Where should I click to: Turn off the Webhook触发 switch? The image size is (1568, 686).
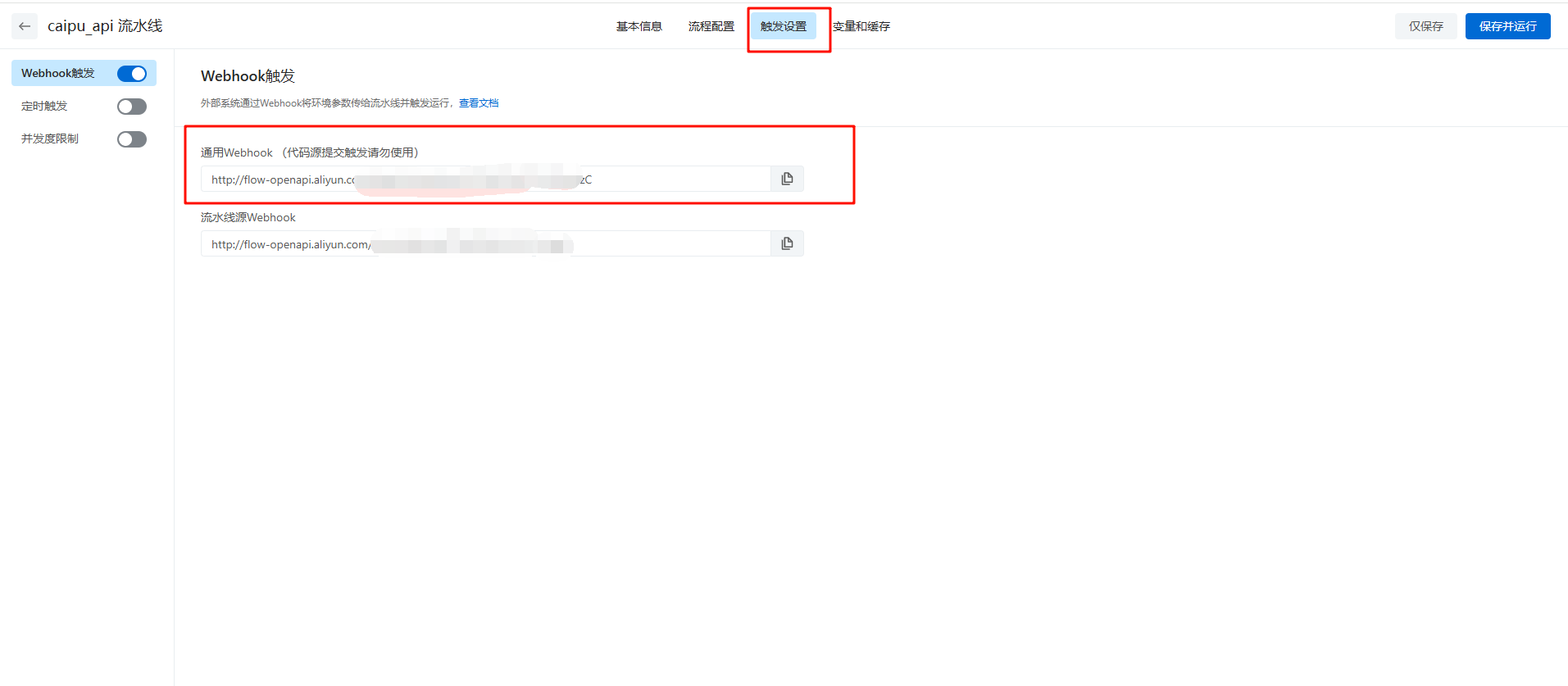pos(132,74)
